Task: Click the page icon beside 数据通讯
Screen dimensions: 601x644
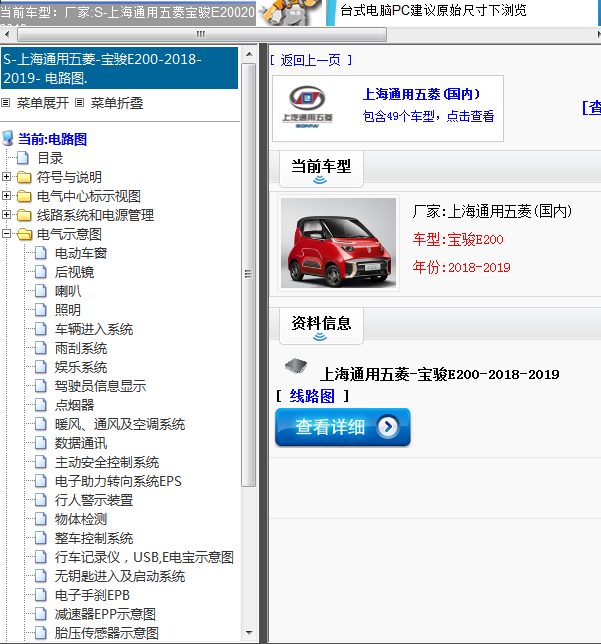Action: click(x=40, y=443)
